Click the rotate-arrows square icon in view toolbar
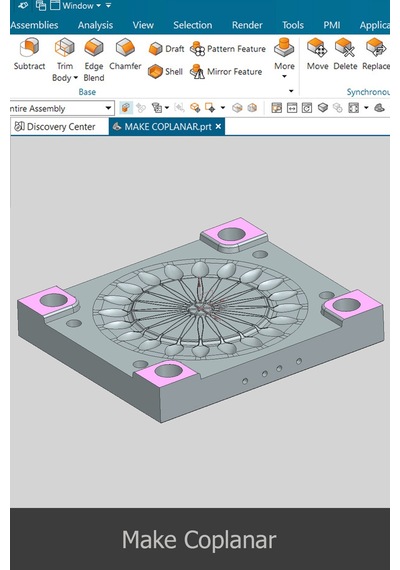This screenshot has width=400, height=570. [x=307, y=108]
